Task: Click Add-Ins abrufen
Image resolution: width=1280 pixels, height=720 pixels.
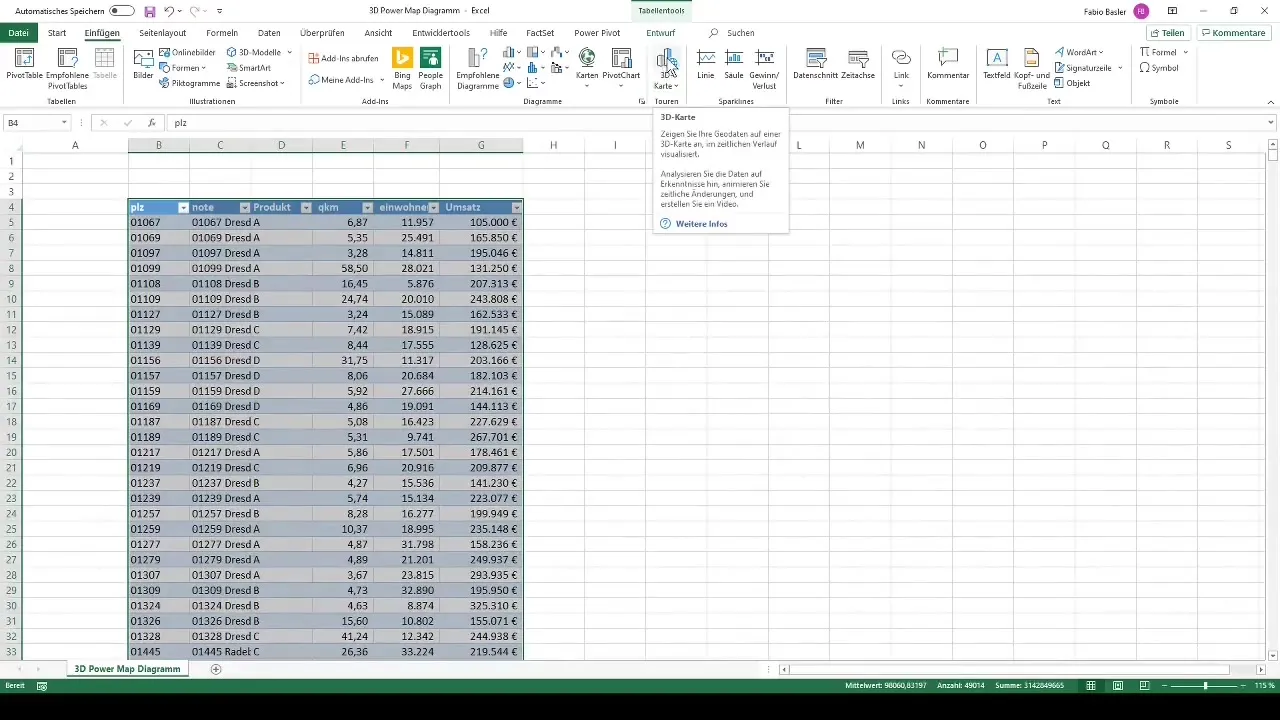Action: pos(343,58)
